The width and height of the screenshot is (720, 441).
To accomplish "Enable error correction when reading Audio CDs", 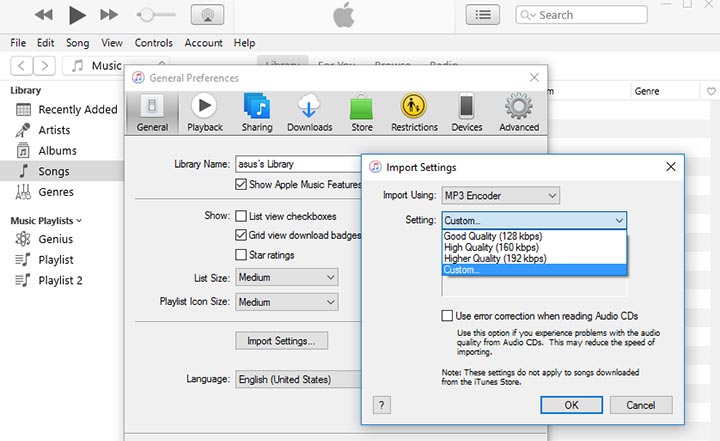I will [447, 316].
